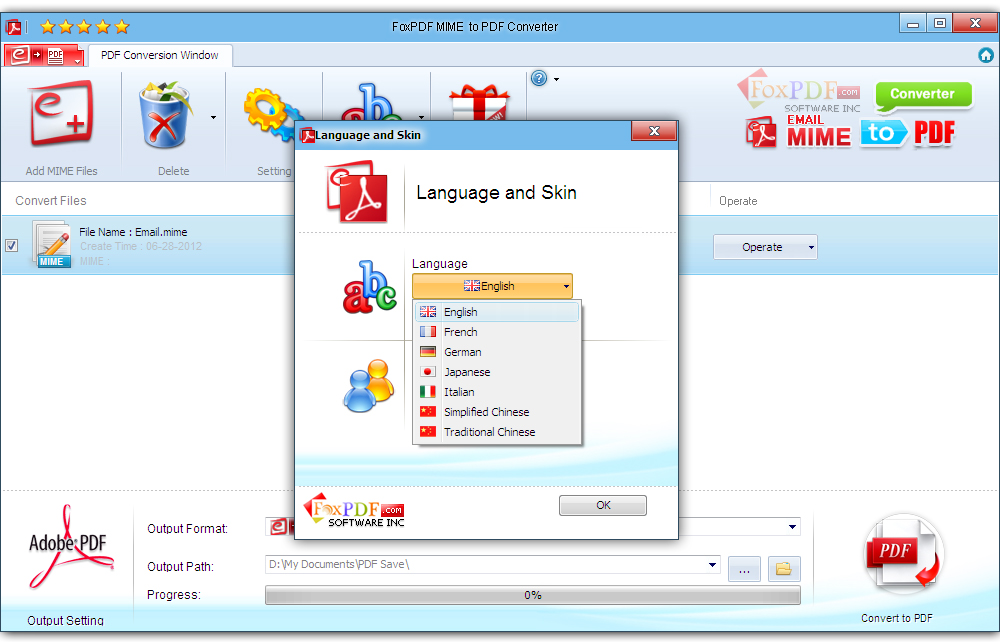The image size is (1000, 642).
Task: Expand the Output Path dropdown arrow
Action: pos(712,565)
